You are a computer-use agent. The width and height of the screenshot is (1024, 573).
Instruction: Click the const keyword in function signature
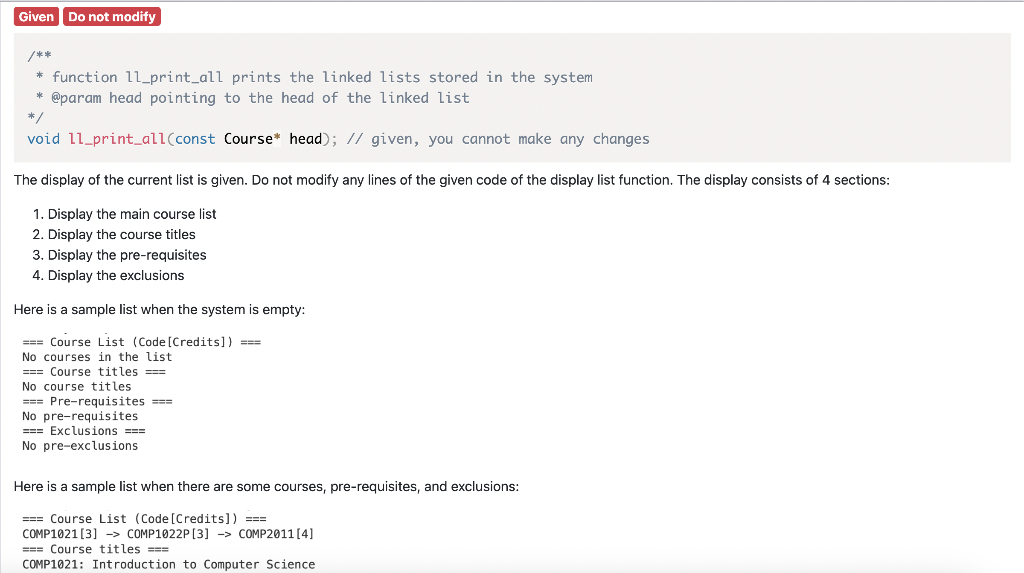tap(195, 139)
